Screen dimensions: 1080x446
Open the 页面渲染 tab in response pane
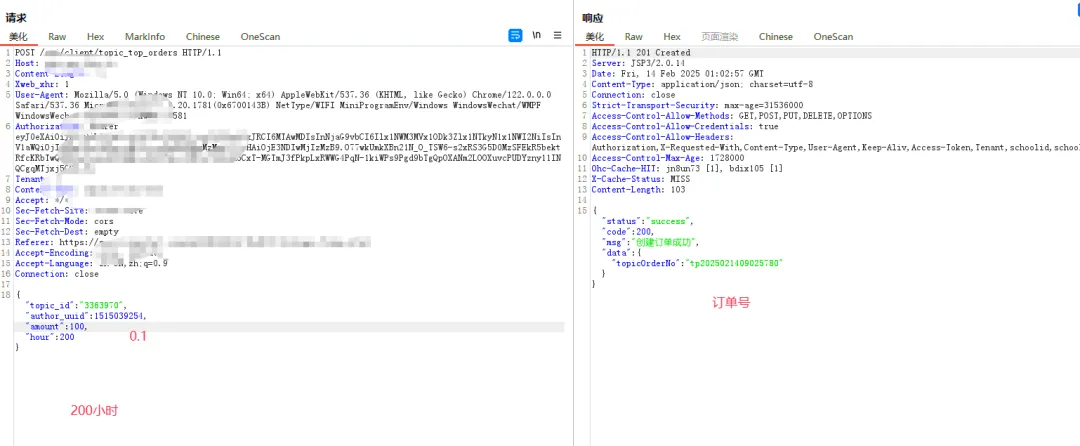pos(720,36)
